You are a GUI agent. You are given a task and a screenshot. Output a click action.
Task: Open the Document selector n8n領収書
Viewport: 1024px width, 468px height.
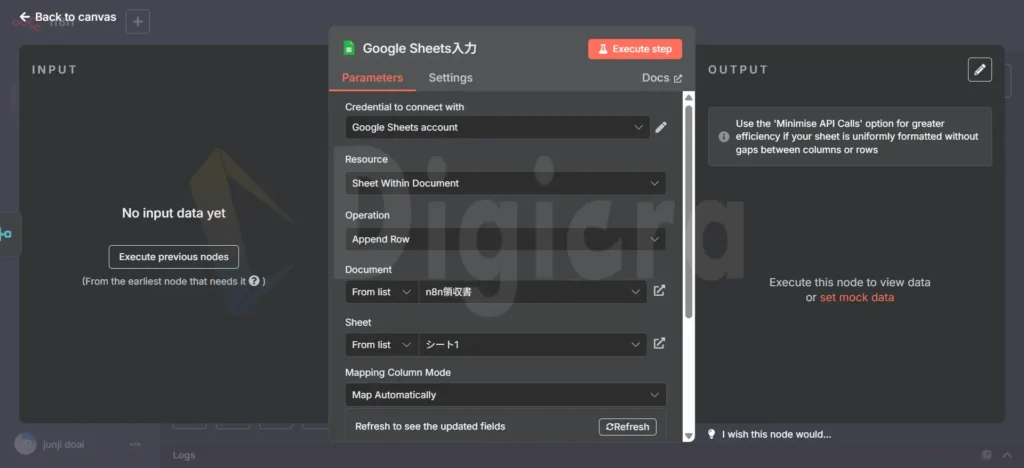pyautogui.click(x=532, y=292)
